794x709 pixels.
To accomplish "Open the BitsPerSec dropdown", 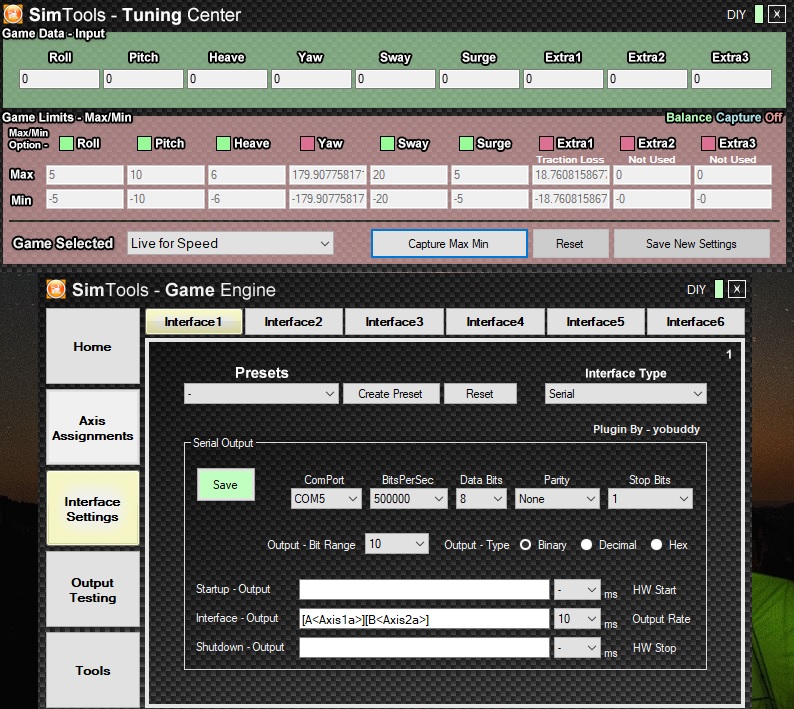I will pos(409,499).
